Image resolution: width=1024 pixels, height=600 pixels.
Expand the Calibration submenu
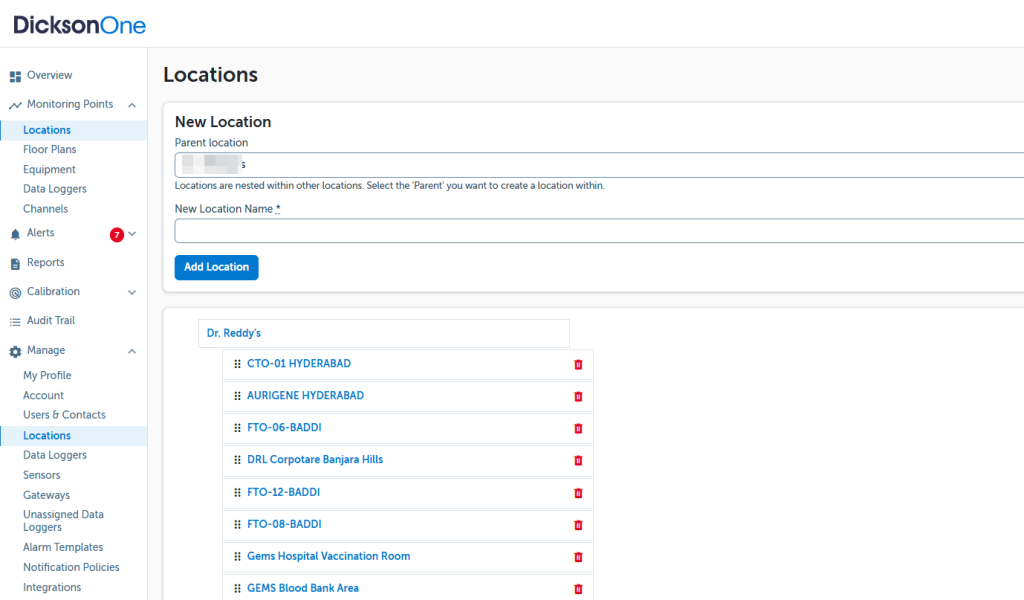tap(132, 292)
